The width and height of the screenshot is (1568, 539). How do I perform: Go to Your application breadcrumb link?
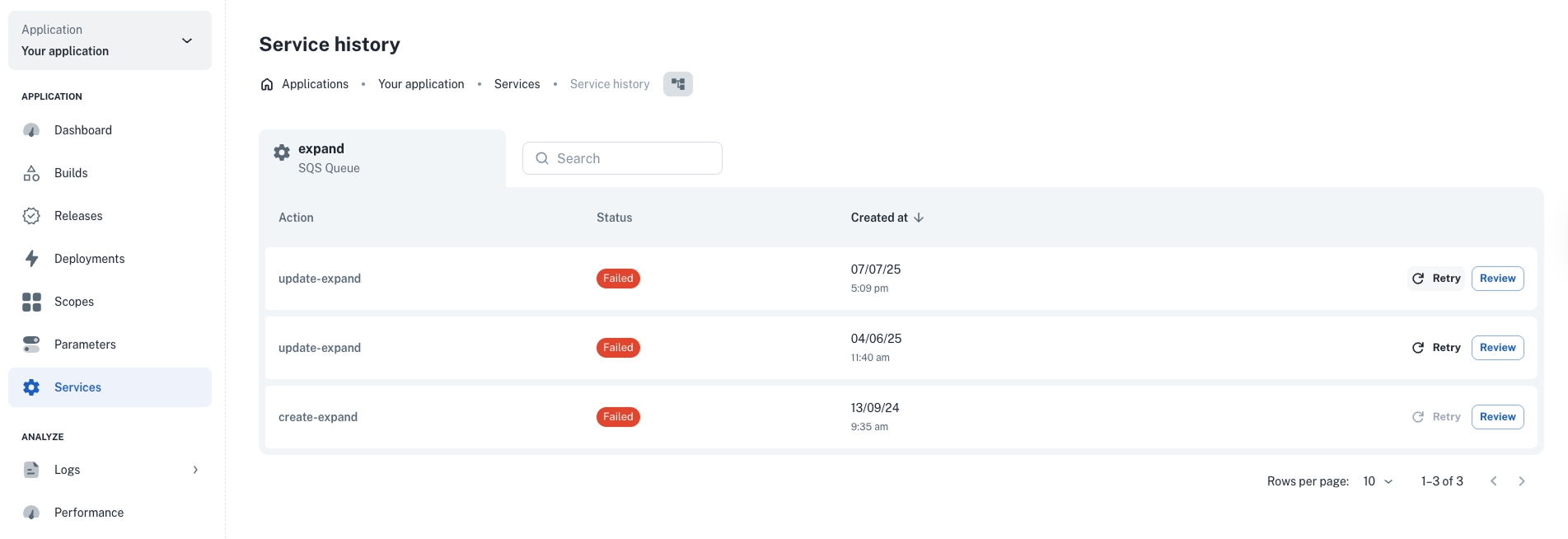coord(421,84)
